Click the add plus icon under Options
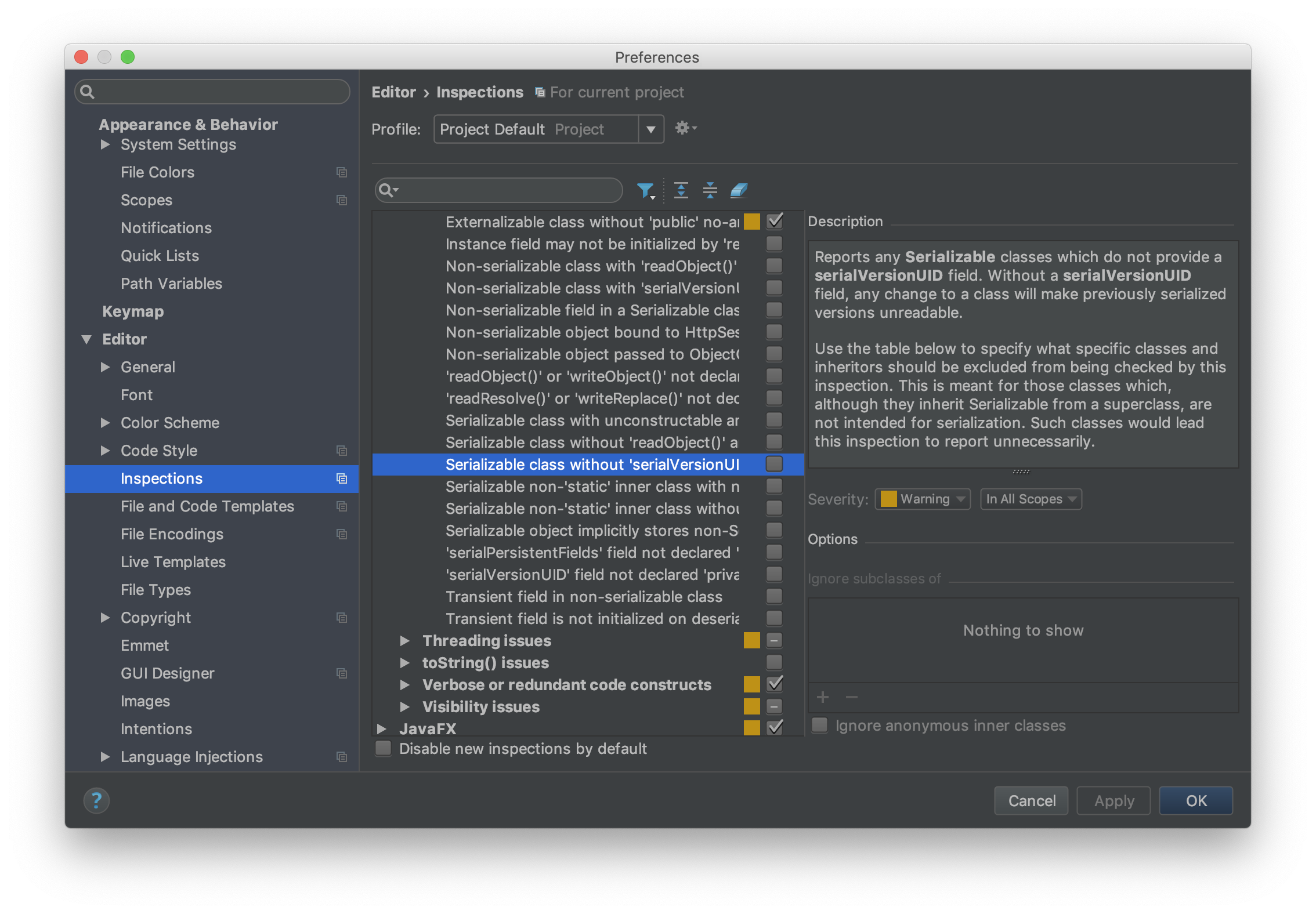 pyautogui.click(x=823, y=697)
